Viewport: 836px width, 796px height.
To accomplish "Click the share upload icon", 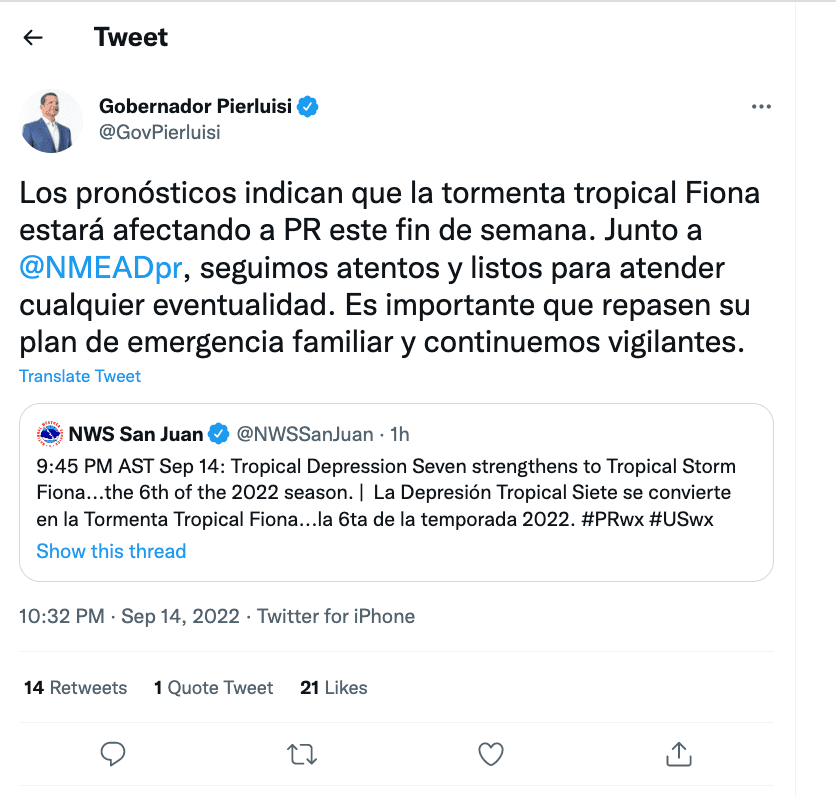I will coord(678,752).
